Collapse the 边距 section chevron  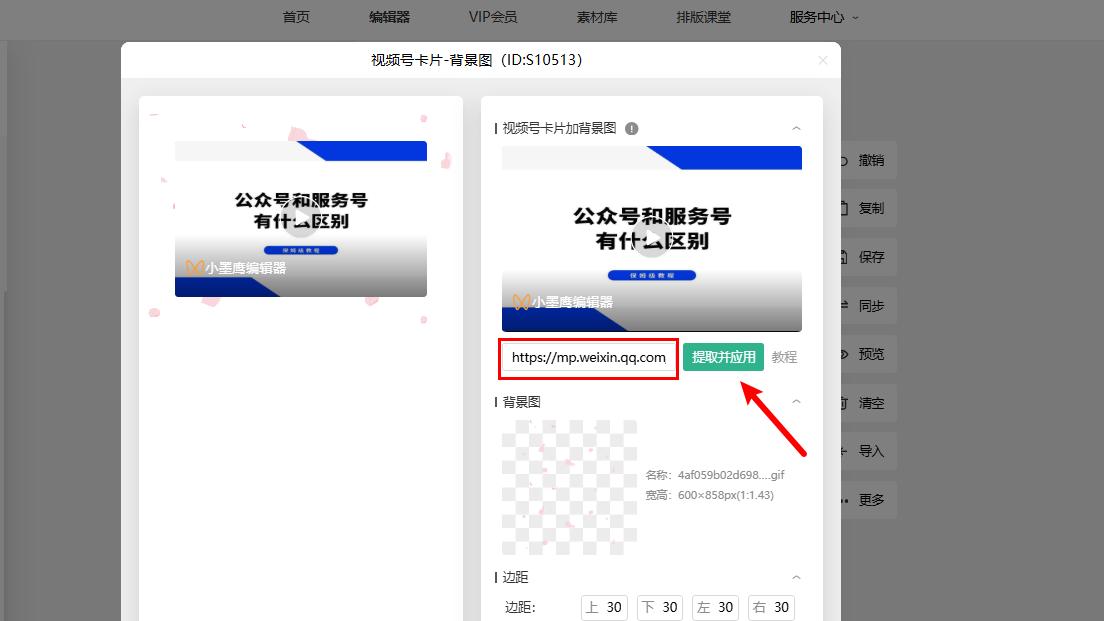coord(797,577)
